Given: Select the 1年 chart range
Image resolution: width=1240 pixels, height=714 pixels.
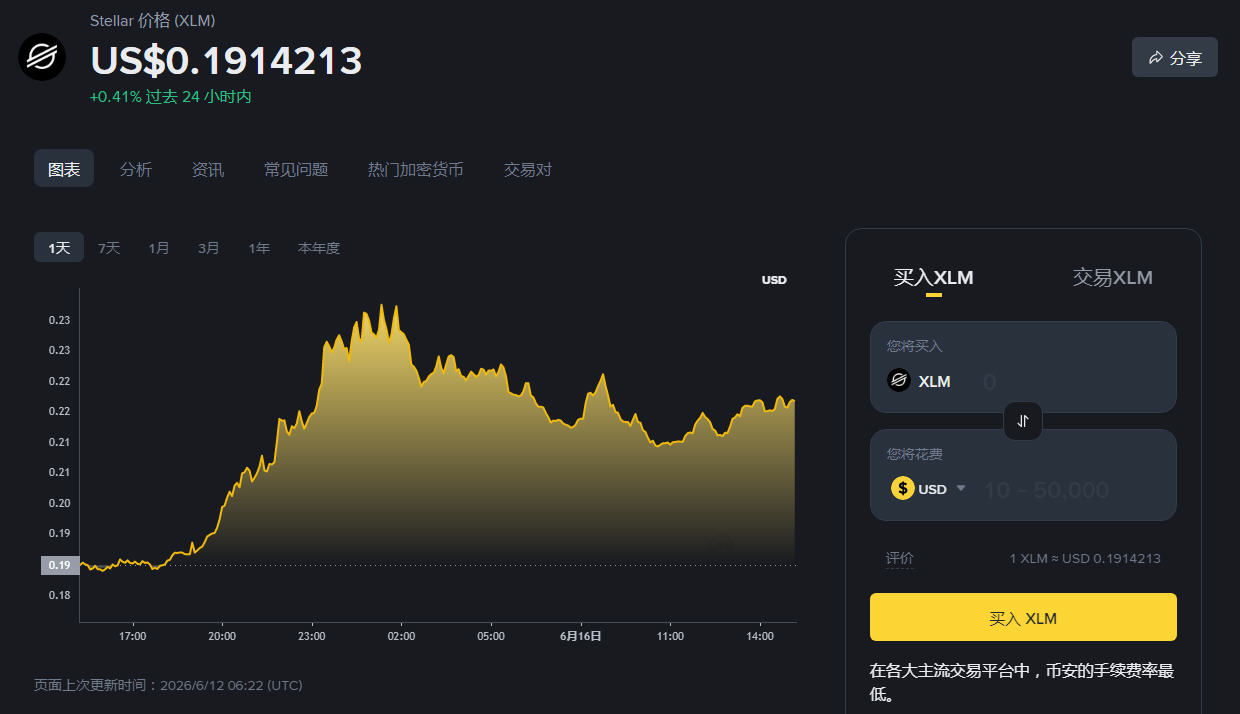Looking at the screenshot, I should click(259, 247).
